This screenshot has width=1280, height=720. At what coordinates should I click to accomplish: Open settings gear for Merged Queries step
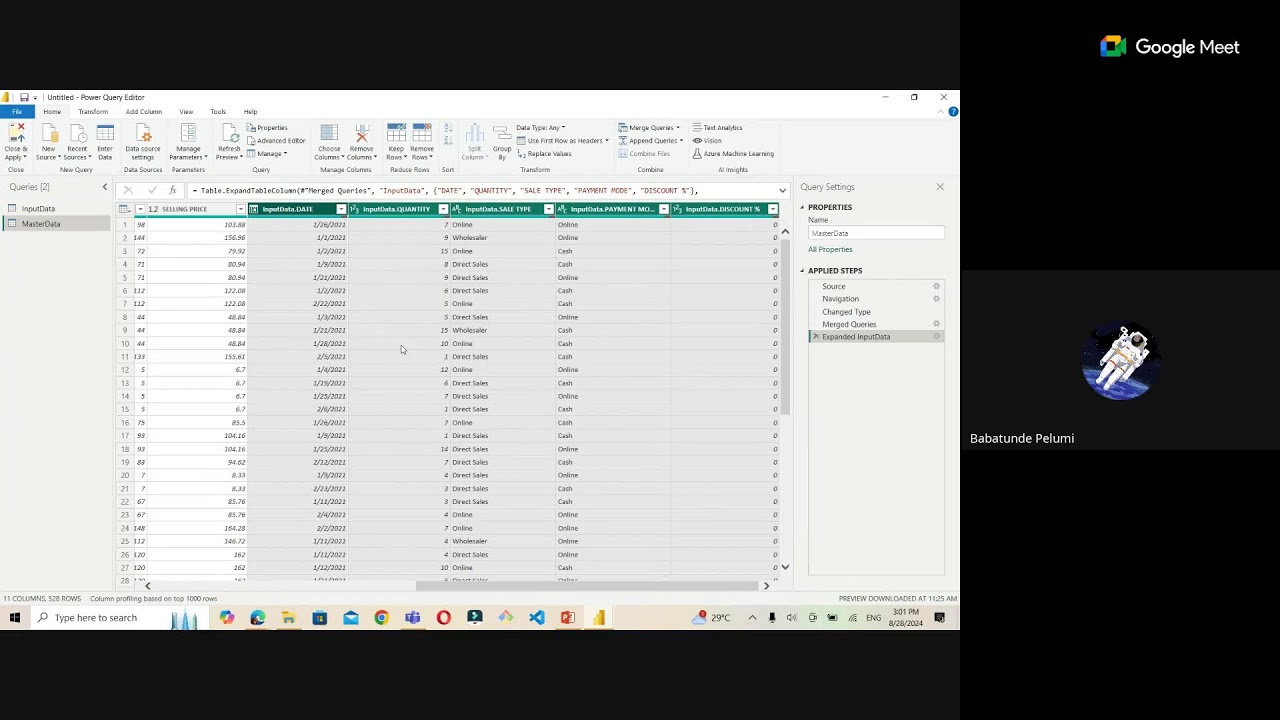(x=936, y=324)
